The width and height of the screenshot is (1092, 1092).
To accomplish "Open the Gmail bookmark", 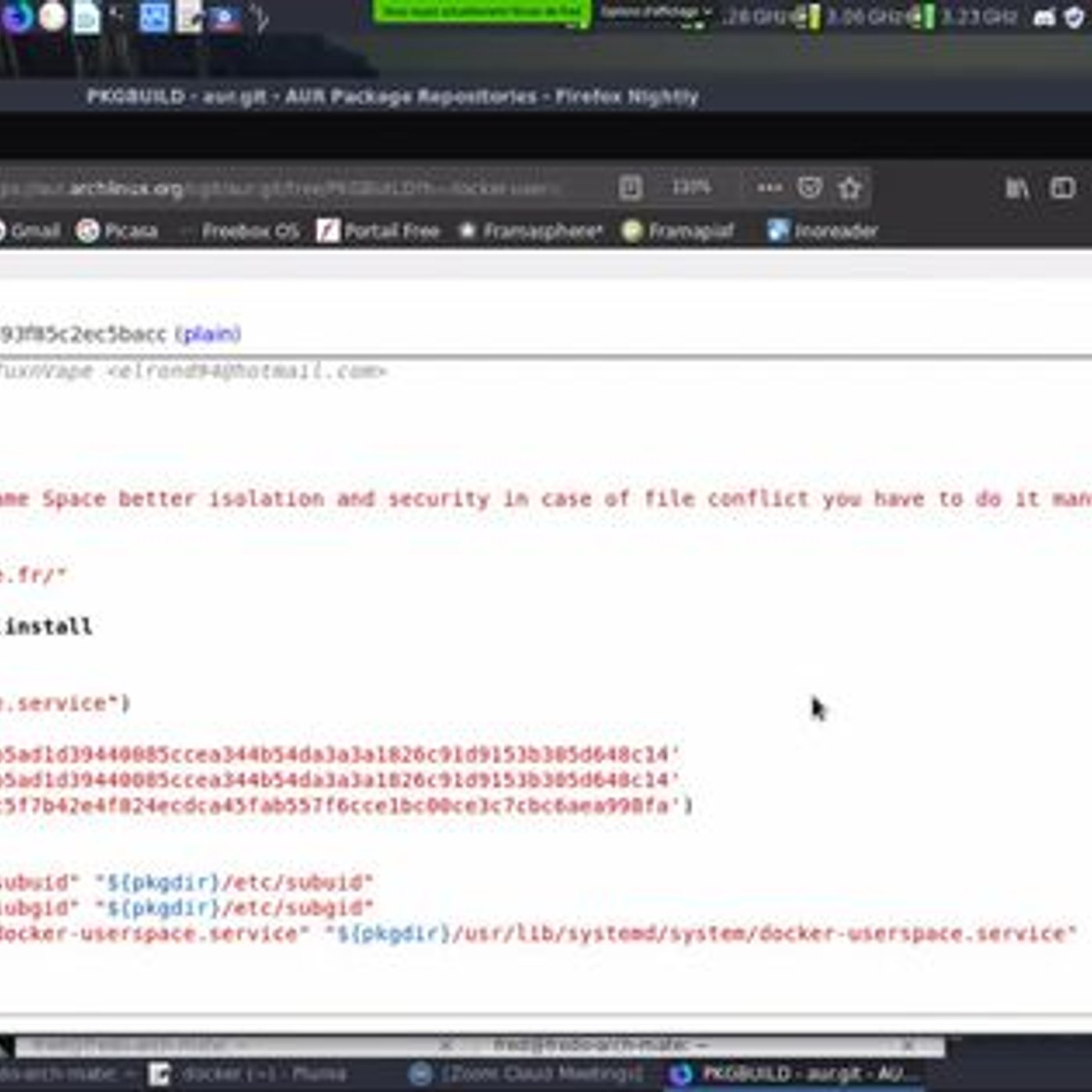I will click(x=29, y=231).
